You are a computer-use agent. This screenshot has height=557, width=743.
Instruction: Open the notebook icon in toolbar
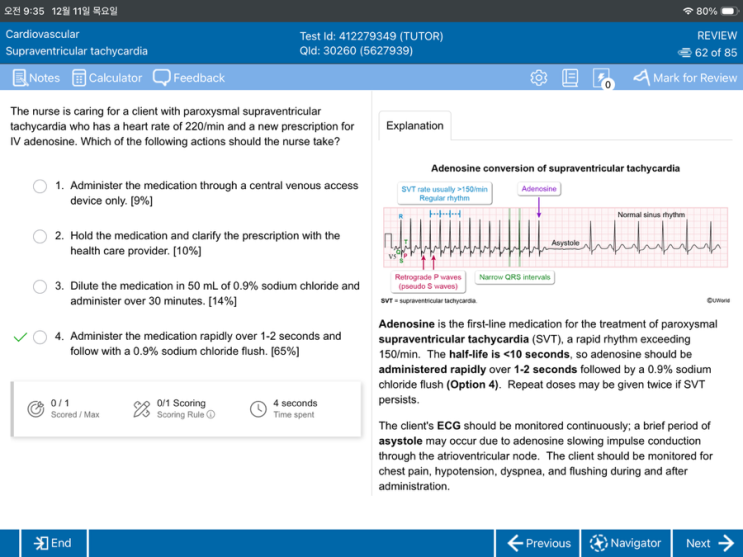point(570,78)
